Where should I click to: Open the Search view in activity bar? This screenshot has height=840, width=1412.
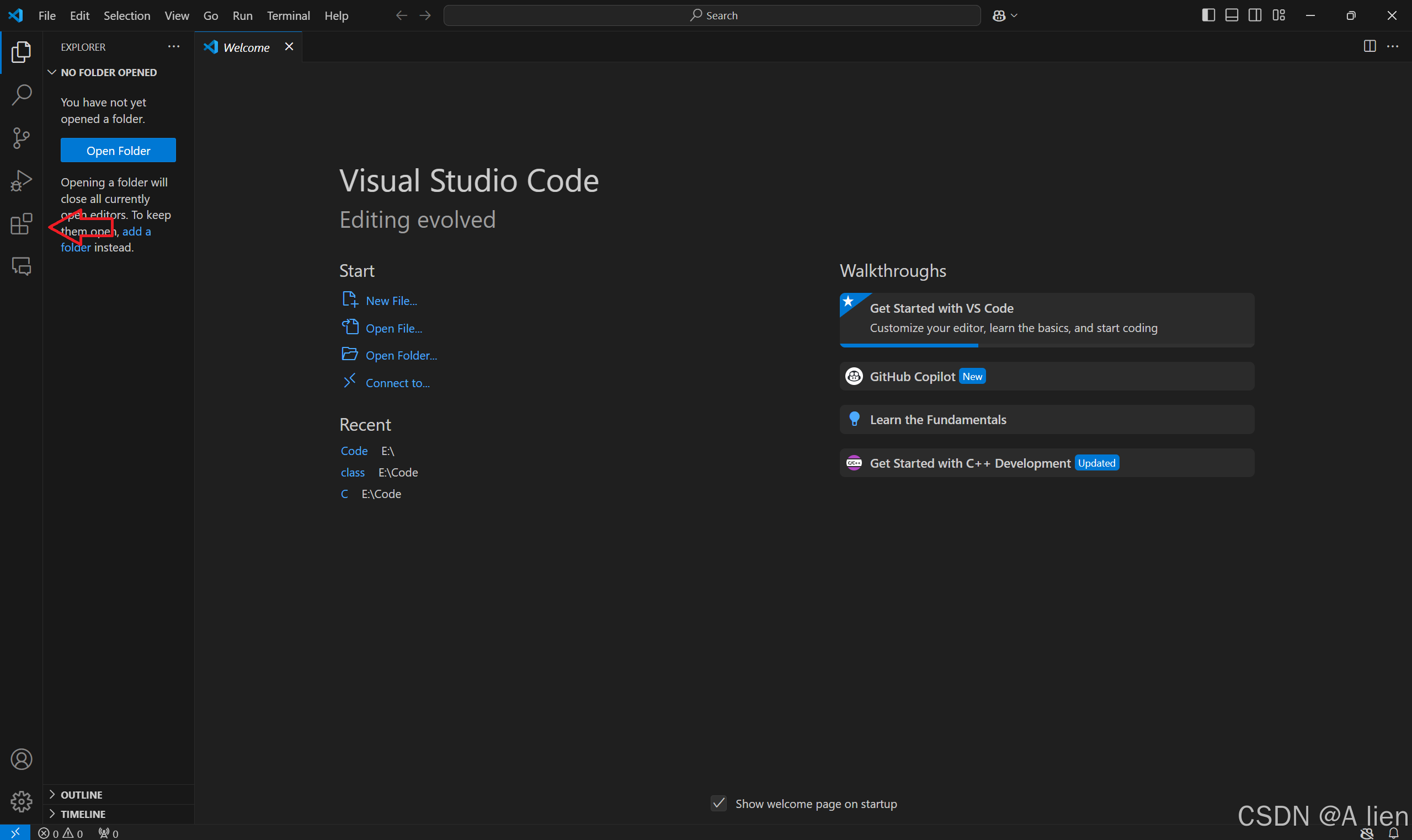[21, 95]
